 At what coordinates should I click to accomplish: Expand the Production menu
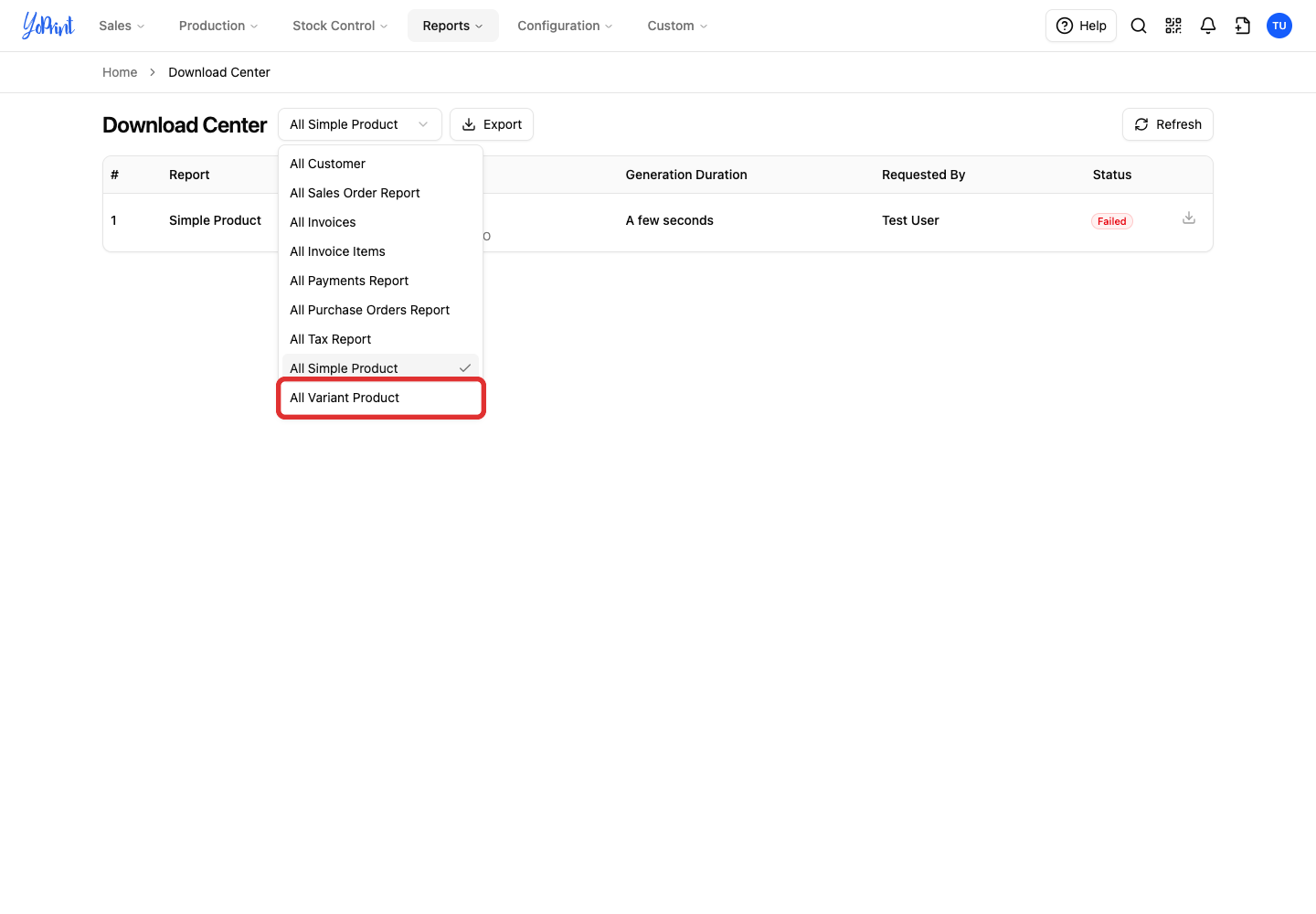tap(218, 26)
